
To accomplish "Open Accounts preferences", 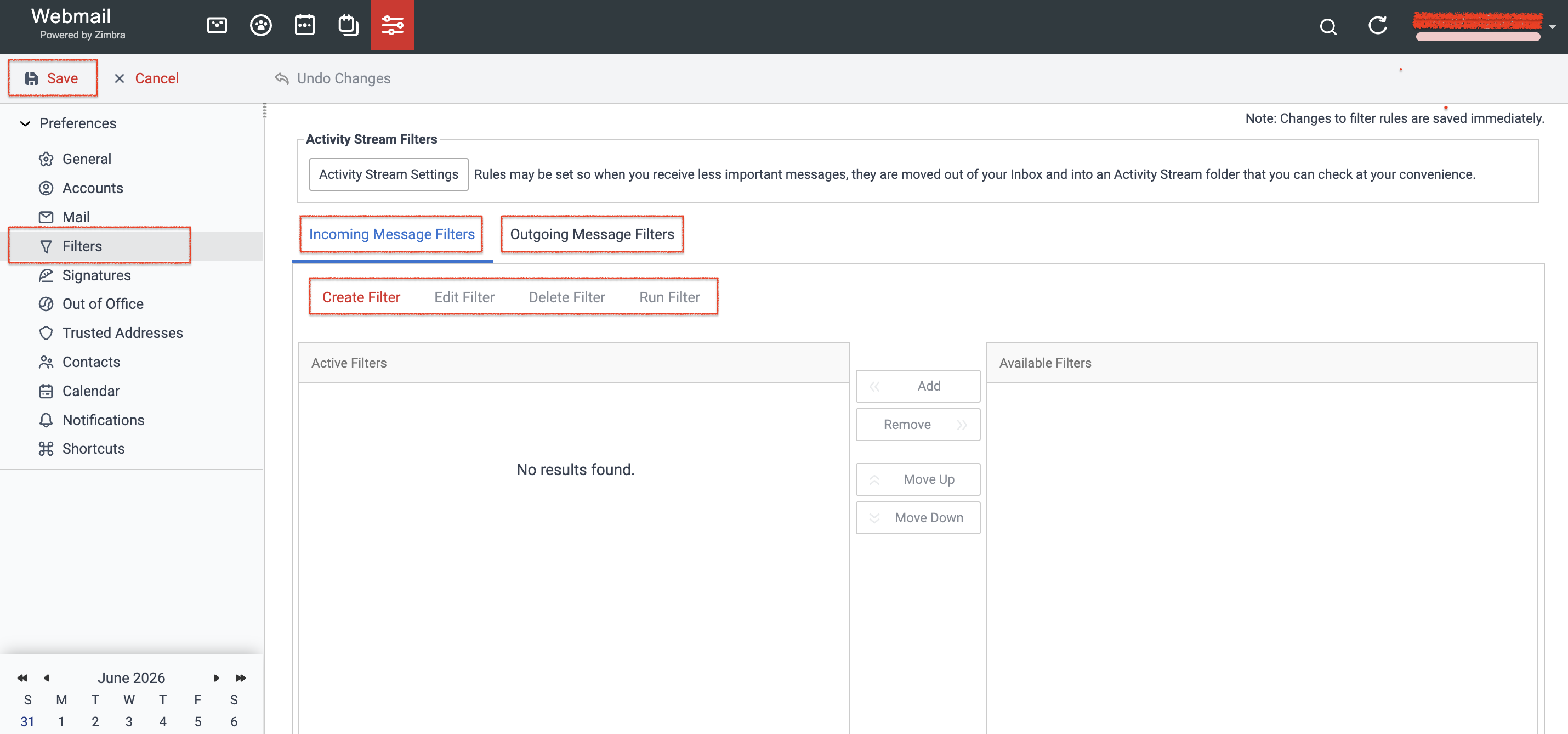I will 93,188.
